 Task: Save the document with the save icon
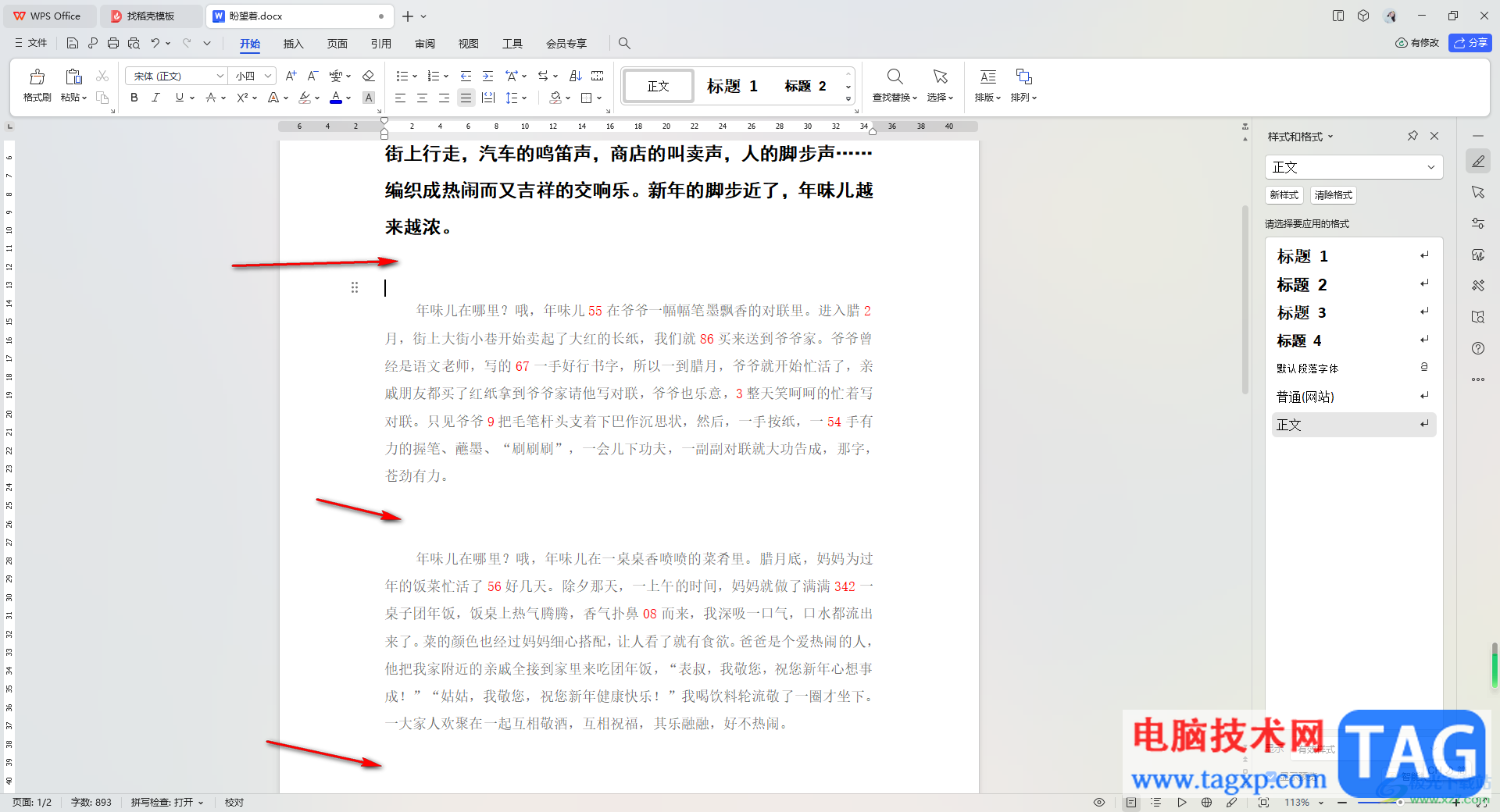click(x=73, y=43)
